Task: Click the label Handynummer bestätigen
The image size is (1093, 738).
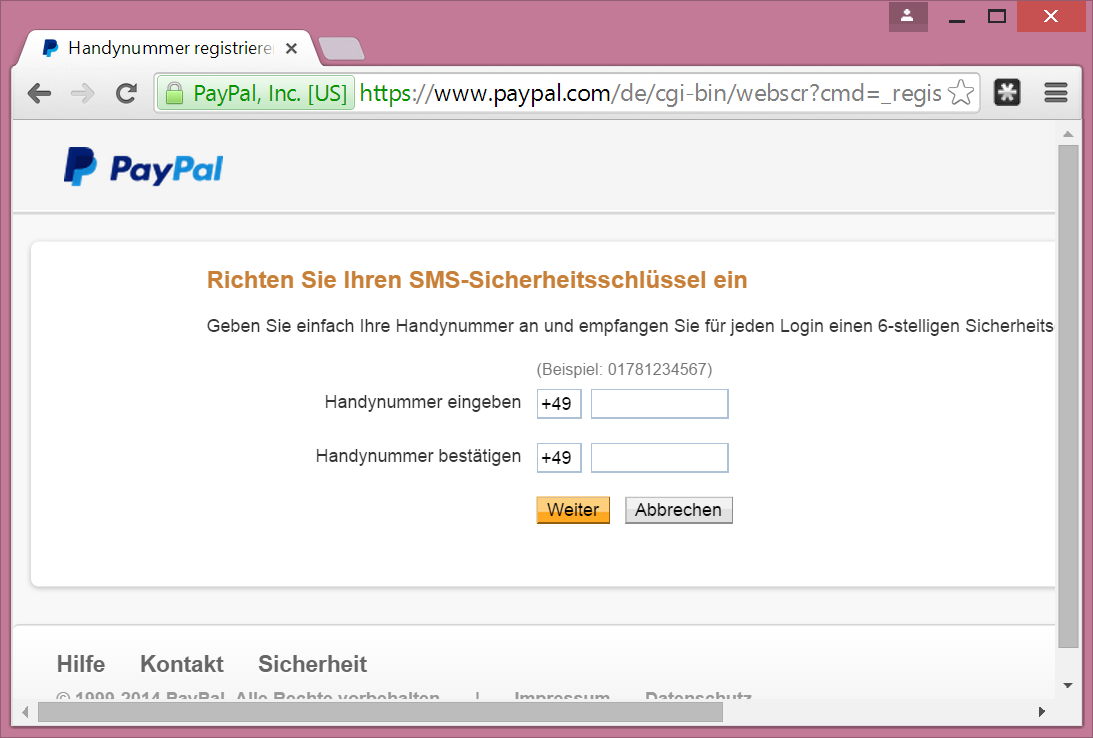Action: [418, 456]
